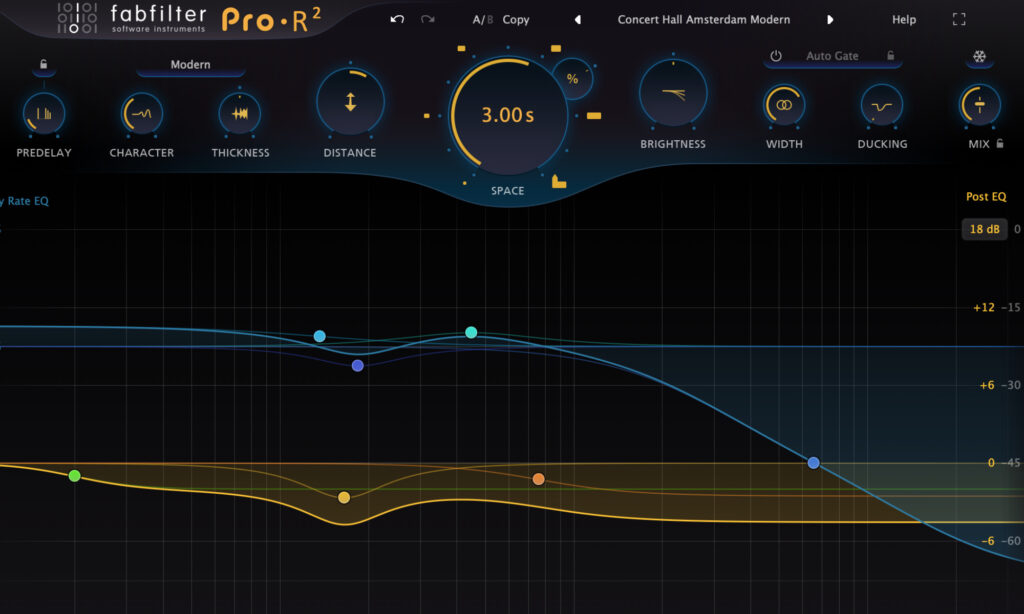Enable the Auto Gate power toggle
Screen dimensions: 1024x614
click(777, 56)
